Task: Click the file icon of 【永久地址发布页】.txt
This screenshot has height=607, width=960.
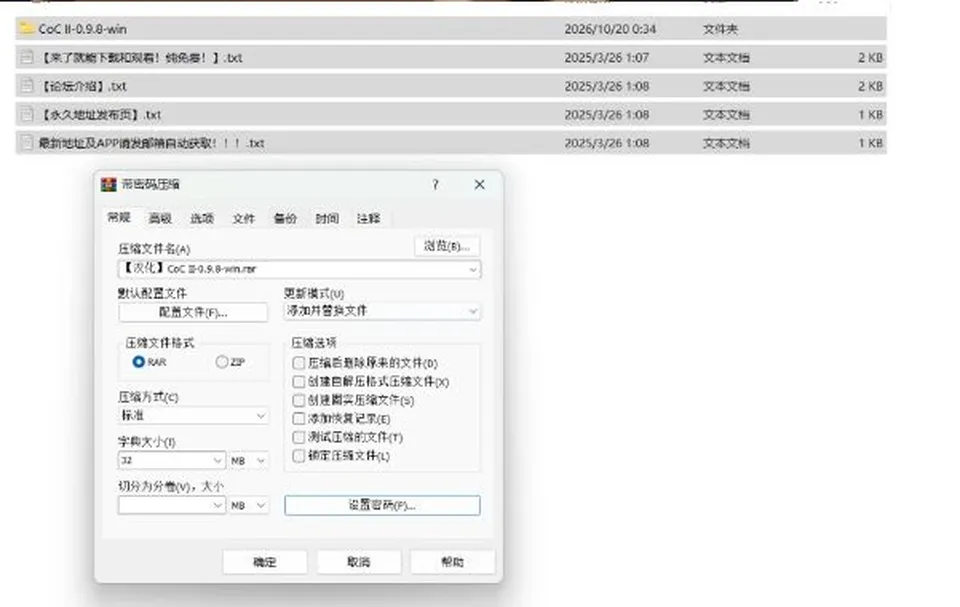Action: [26, 115]
